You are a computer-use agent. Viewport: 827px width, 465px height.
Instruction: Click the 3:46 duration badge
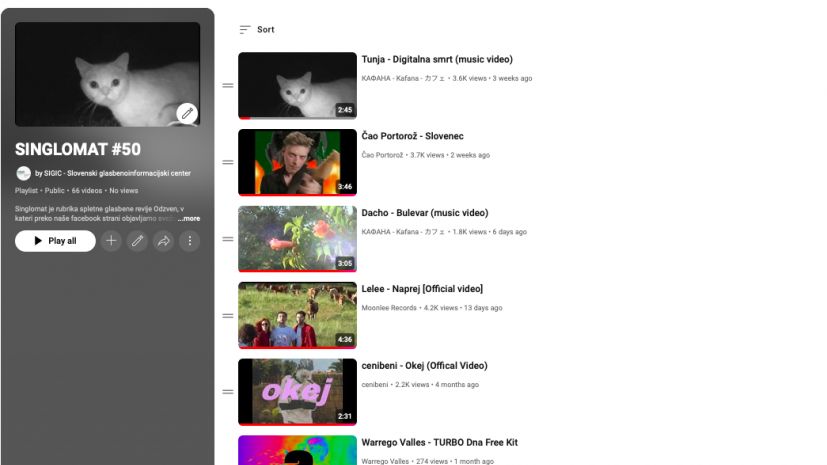(x=345, y=187)
